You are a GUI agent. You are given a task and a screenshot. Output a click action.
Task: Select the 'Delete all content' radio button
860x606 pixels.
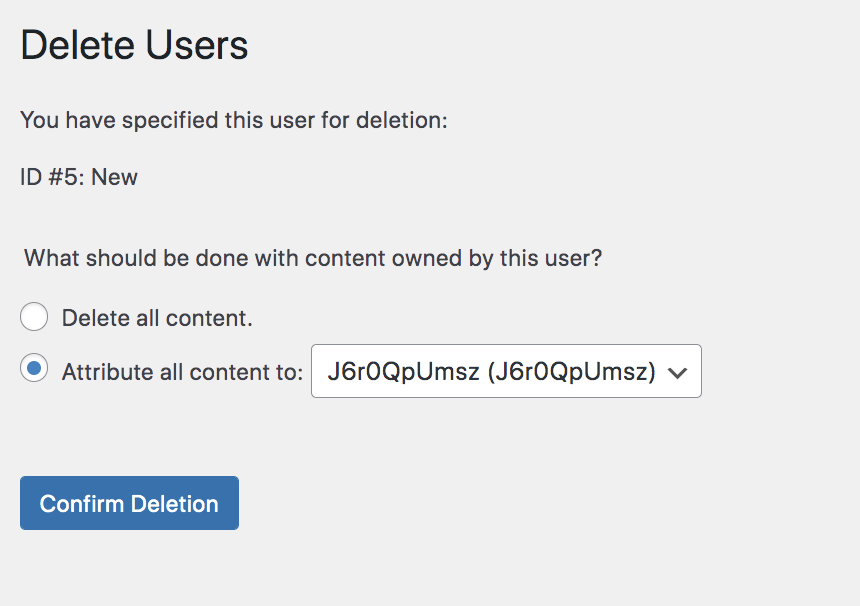(x=34, y=316)
